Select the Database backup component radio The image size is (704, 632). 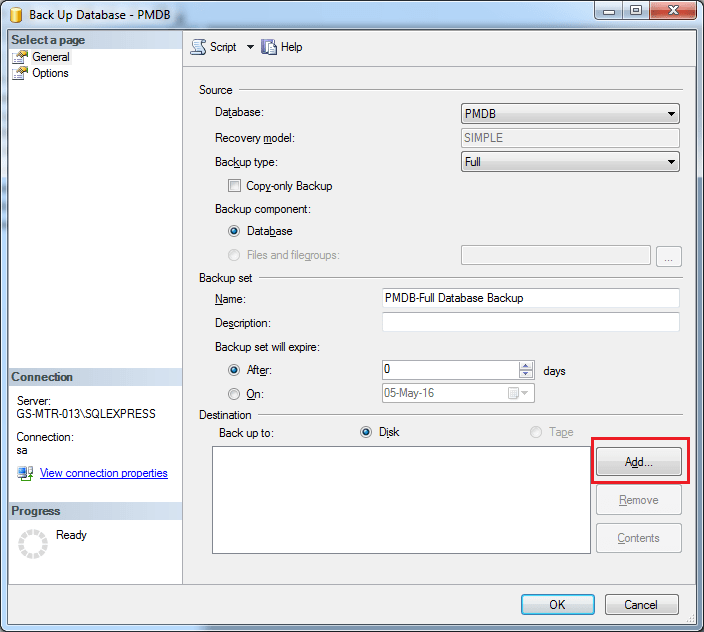click(235, 231)
